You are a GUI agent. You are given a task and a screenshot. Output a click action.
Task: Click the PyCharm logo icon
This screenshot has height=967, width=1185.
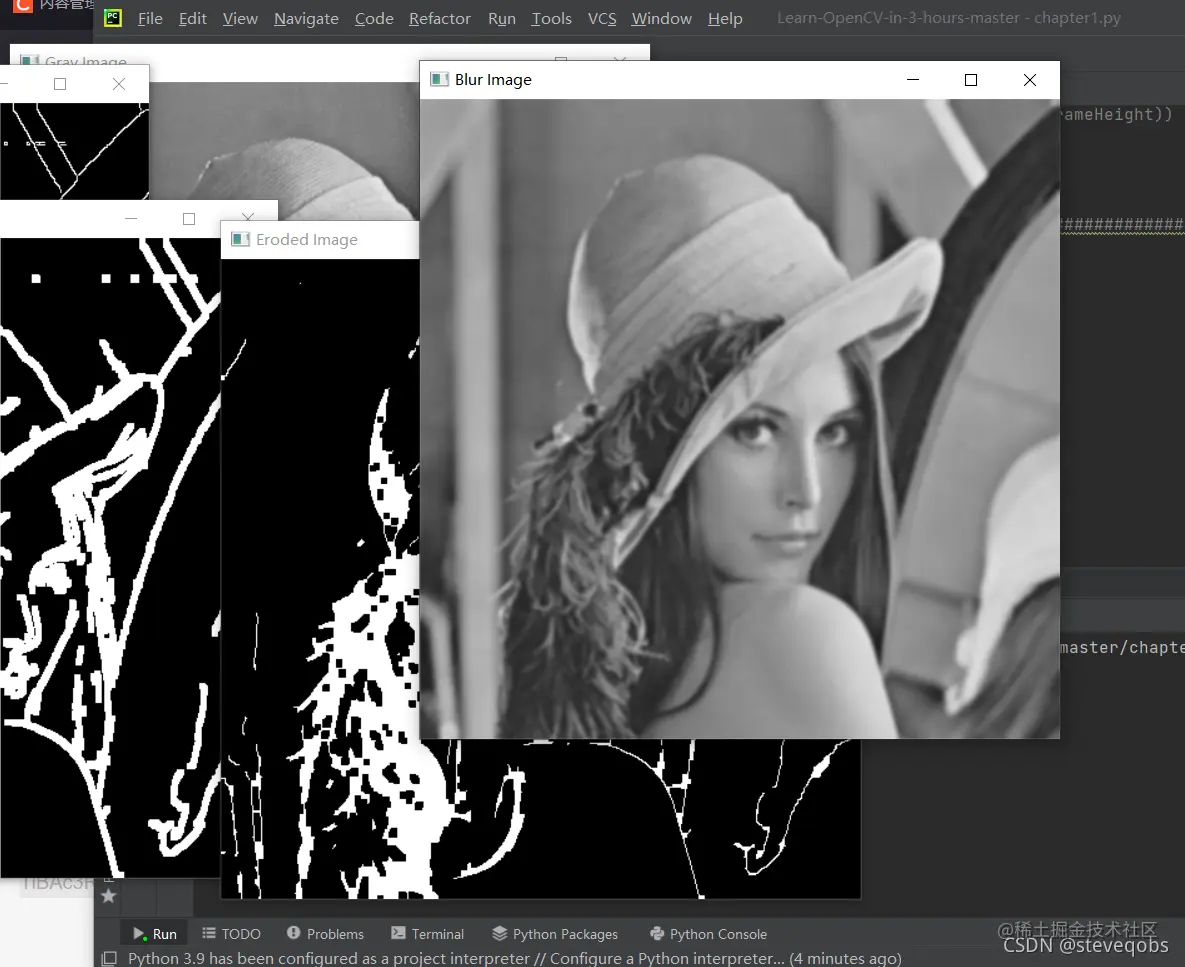113,17
